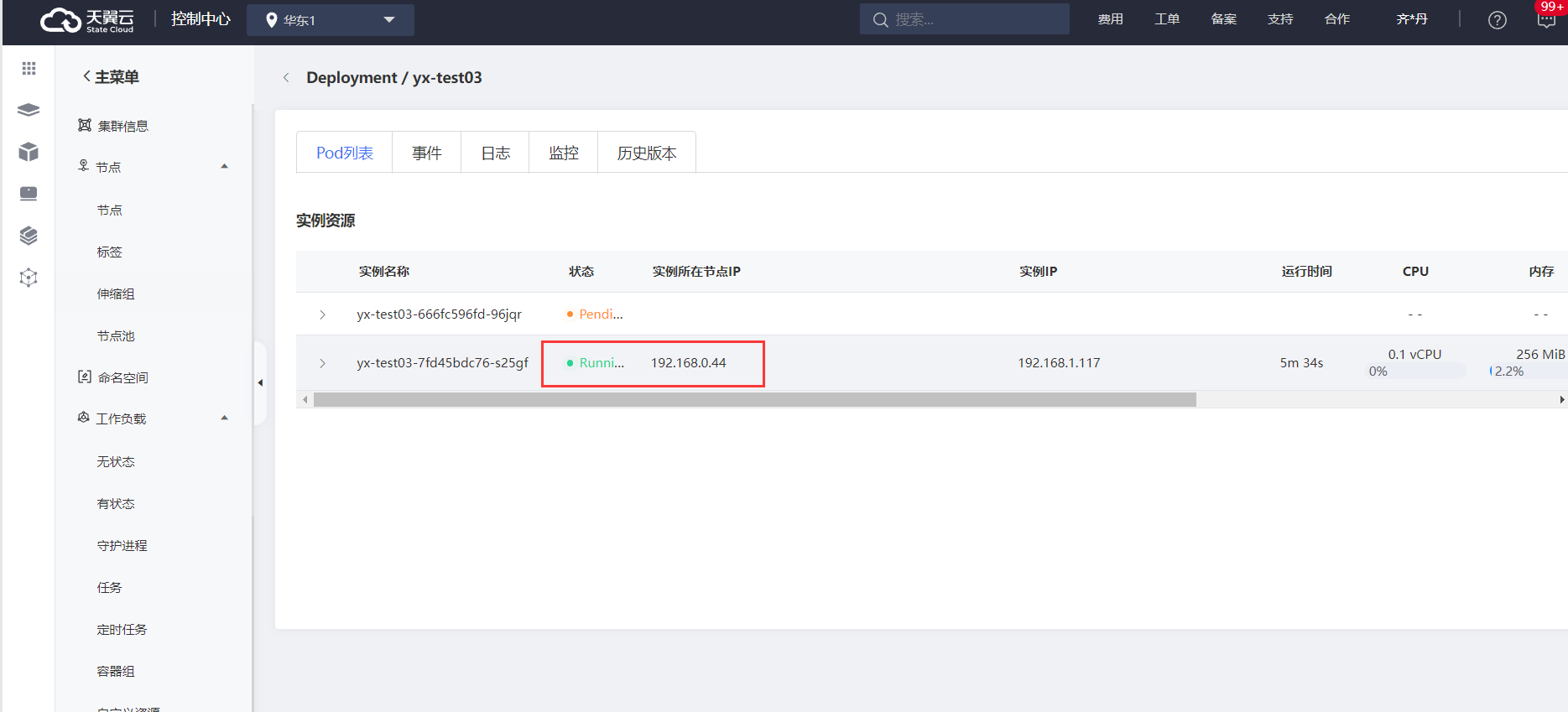
Task: Open 有状态 workloads
Action: point(116,503)
